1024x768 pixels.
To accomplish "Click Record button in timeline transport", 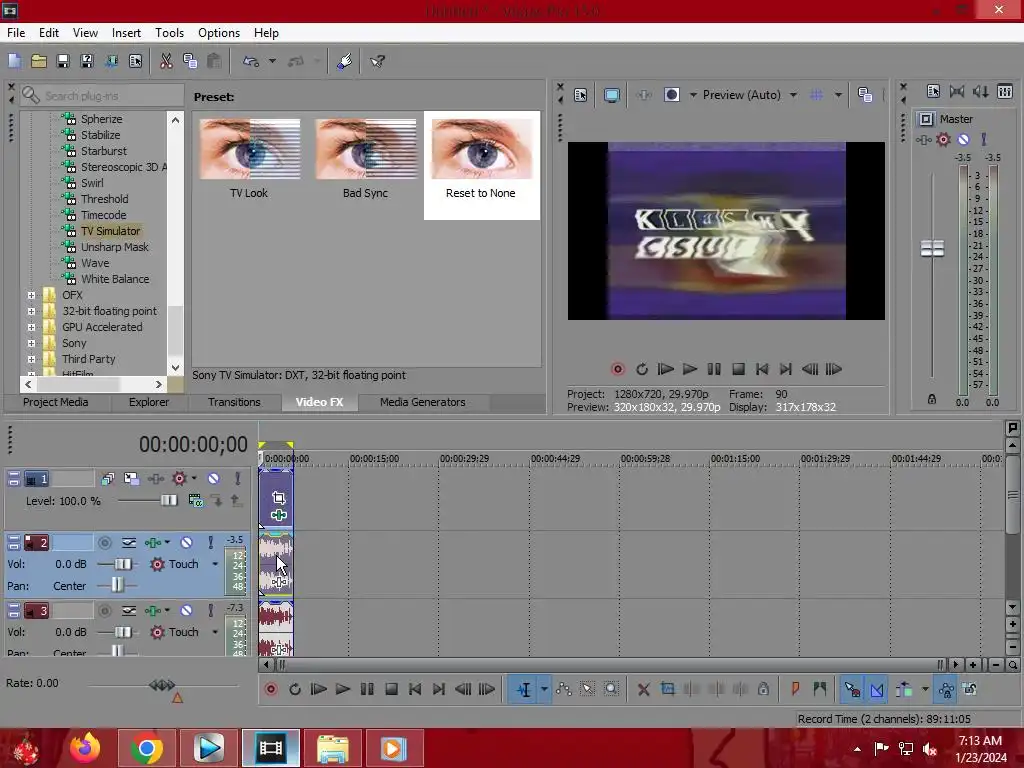I will 271,690.
